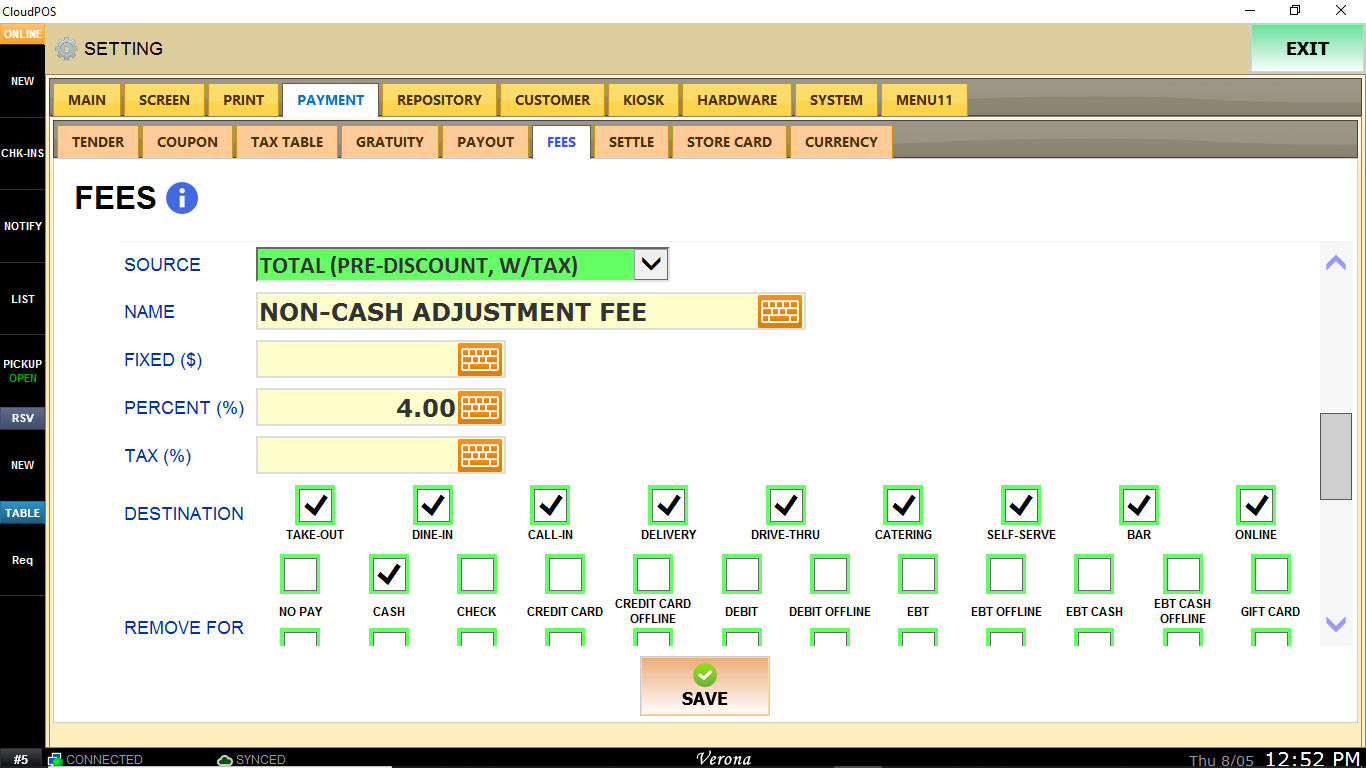This screenshot has width=1366, height=768.
Task: Click the TABLE sidebar button
Action: (x=22, y=513)
